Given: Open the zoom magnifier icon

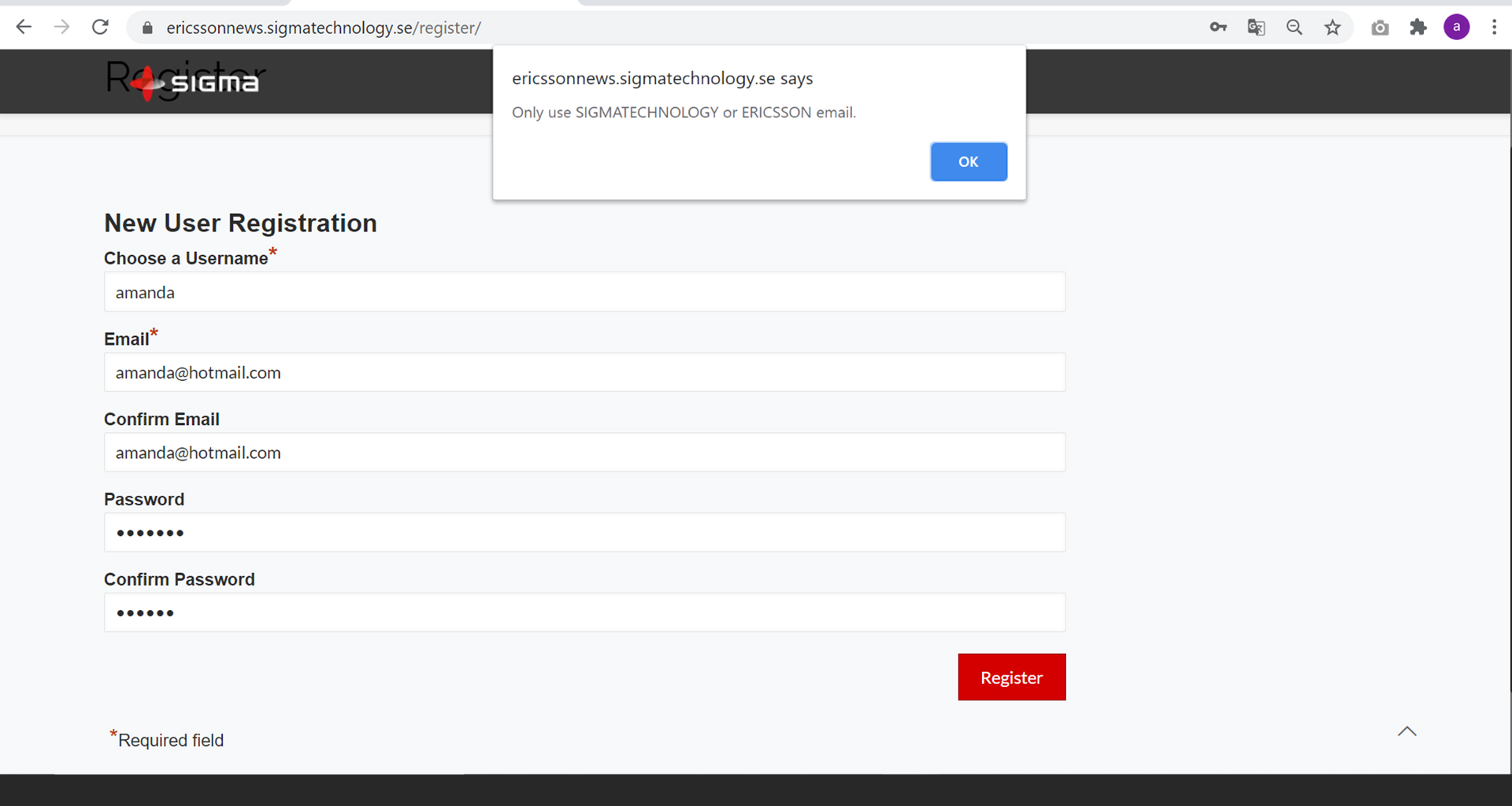Looking at the screenshot, I should pos(1294,28).
